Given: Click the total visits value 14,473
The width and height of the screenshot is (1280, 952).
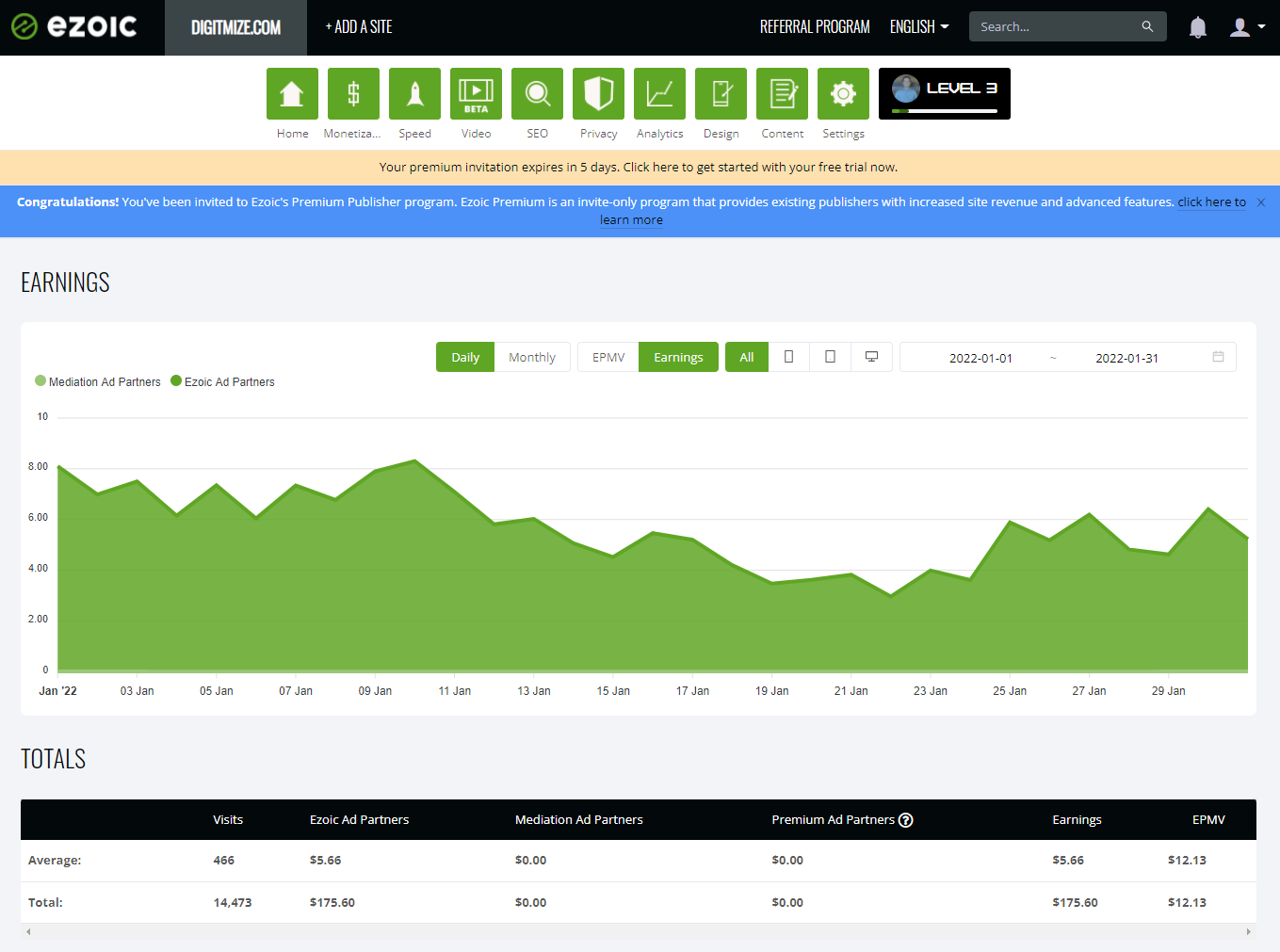Looking at the screenshot, I should click(x=233, y=902).
